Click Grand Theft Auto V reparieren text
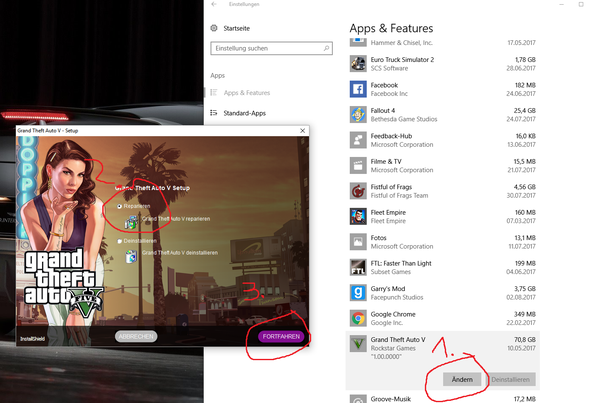590x403 pixels. [x=176, y=219]
